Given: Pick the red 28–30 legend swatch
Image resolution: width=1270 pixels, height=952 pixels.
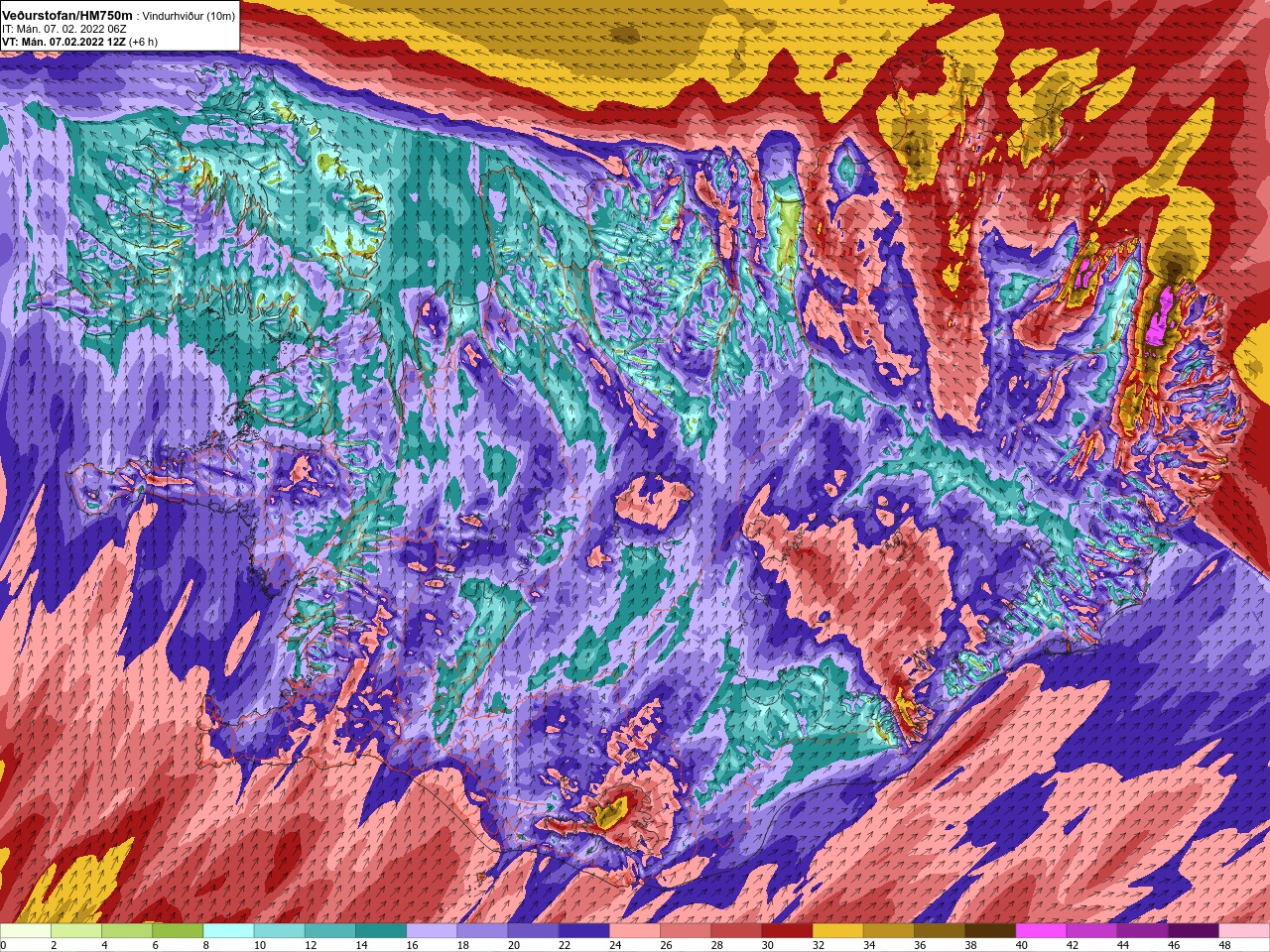Looking at the screenshot, I should [735, 931].
